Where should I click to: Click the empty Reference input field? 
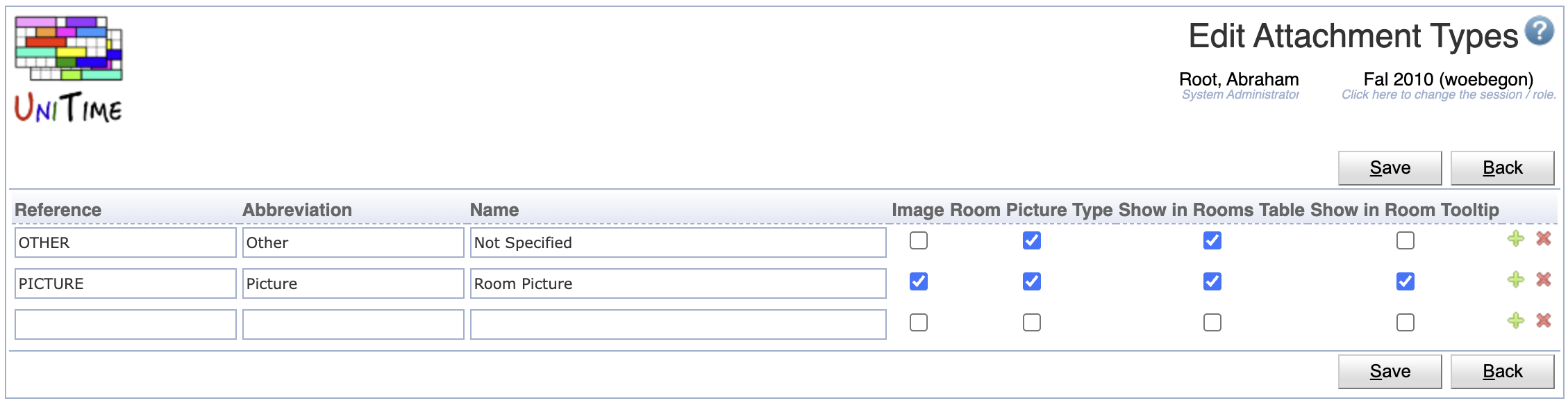[126, 324]
